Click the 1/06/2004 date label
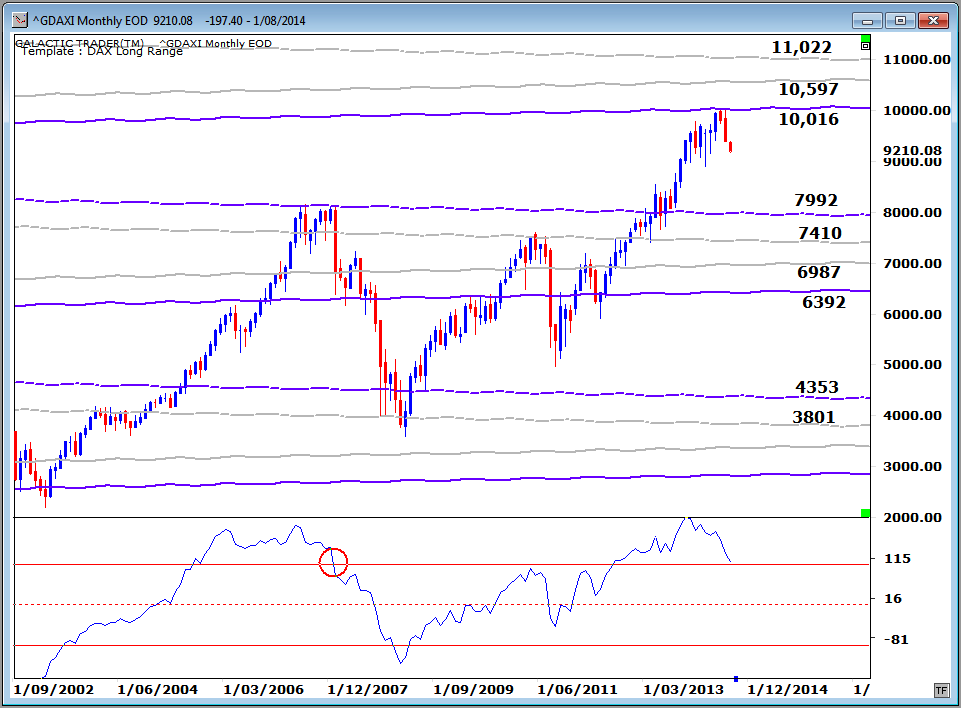 pyautogui.click(x=158, y=690)
